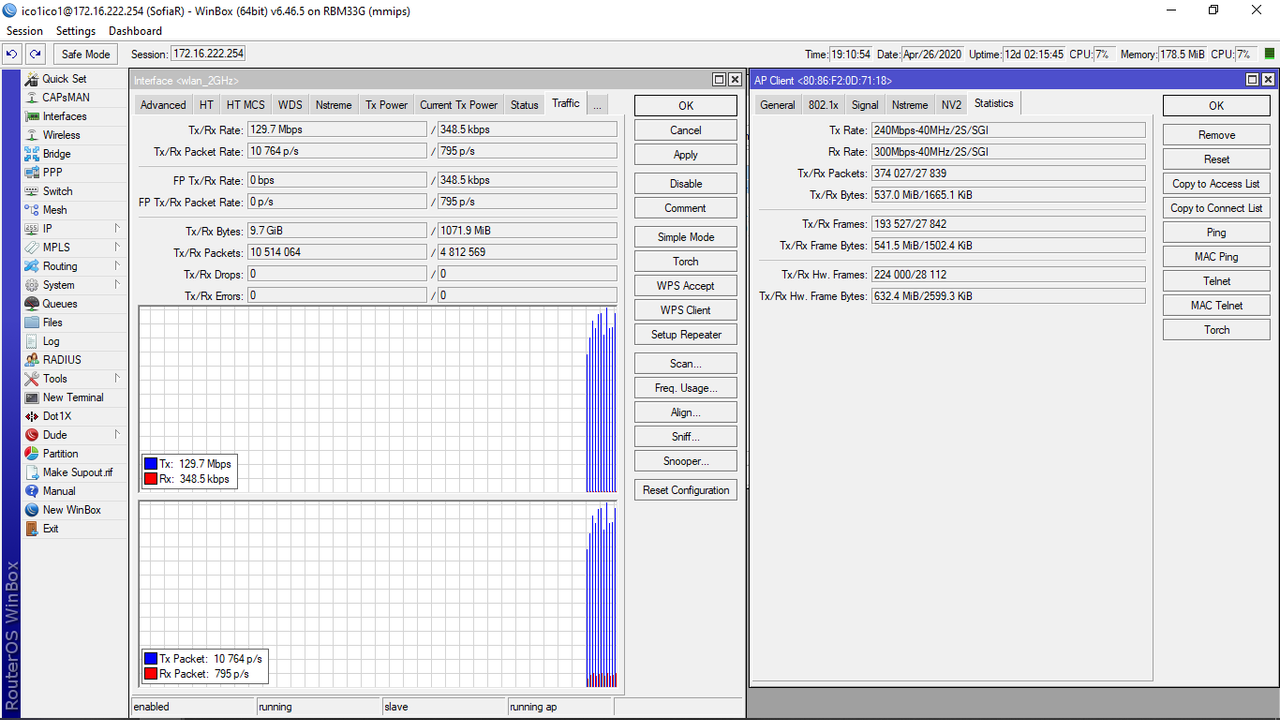This screenshot has height=720, width=1280.
Task: Open the Signal tab in AP Client
Action: pos(865,104)
